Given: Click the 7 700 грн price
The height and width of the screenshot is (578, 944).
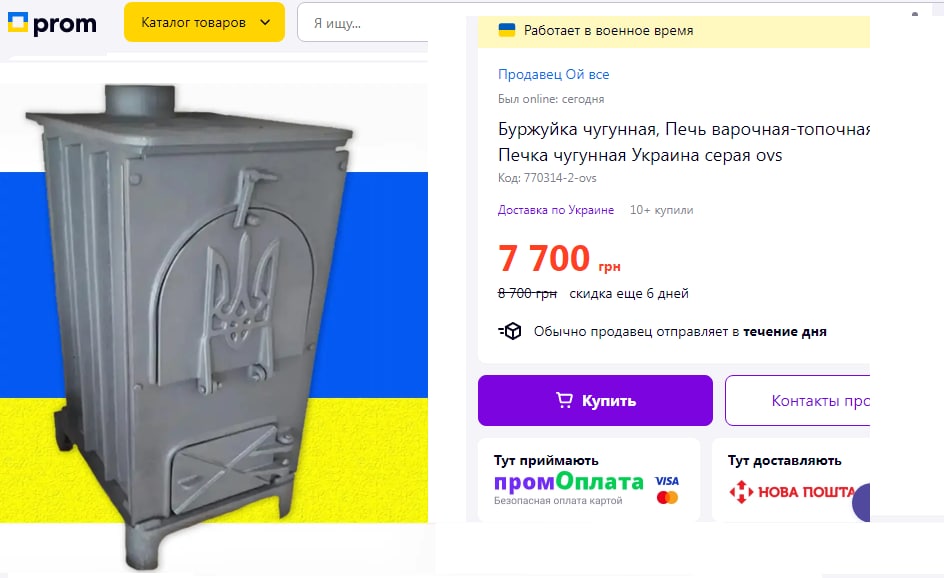Looking at the screenshot, I should point(559,258).
